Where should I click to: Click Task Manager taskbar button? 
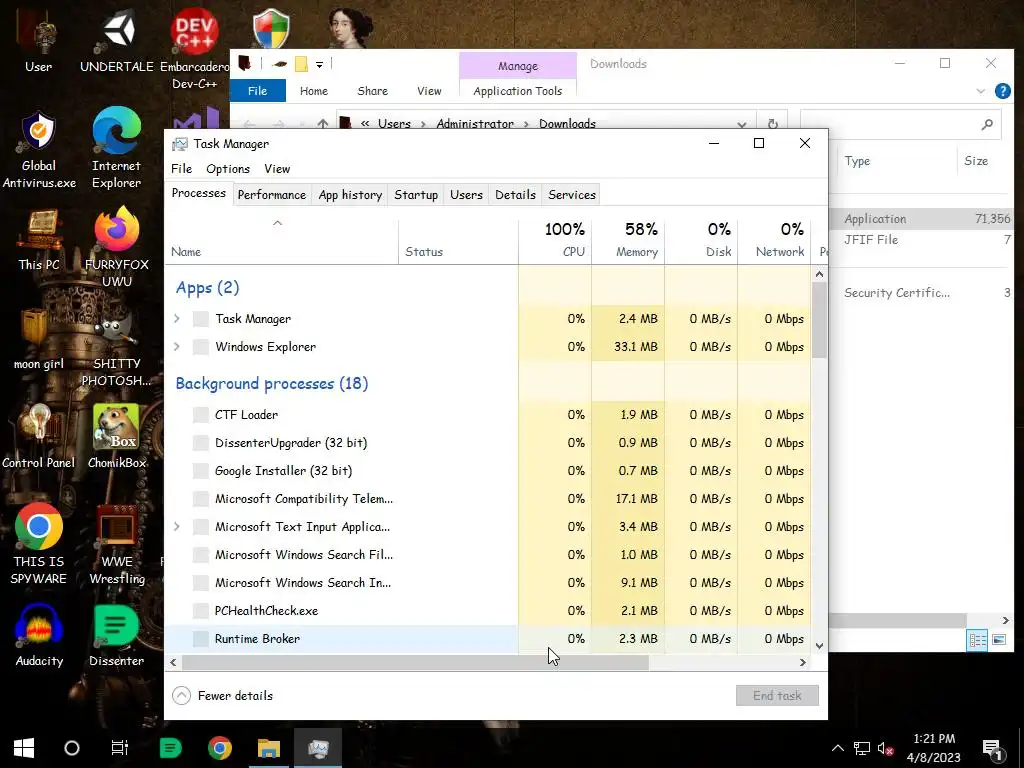pos(318,748)
